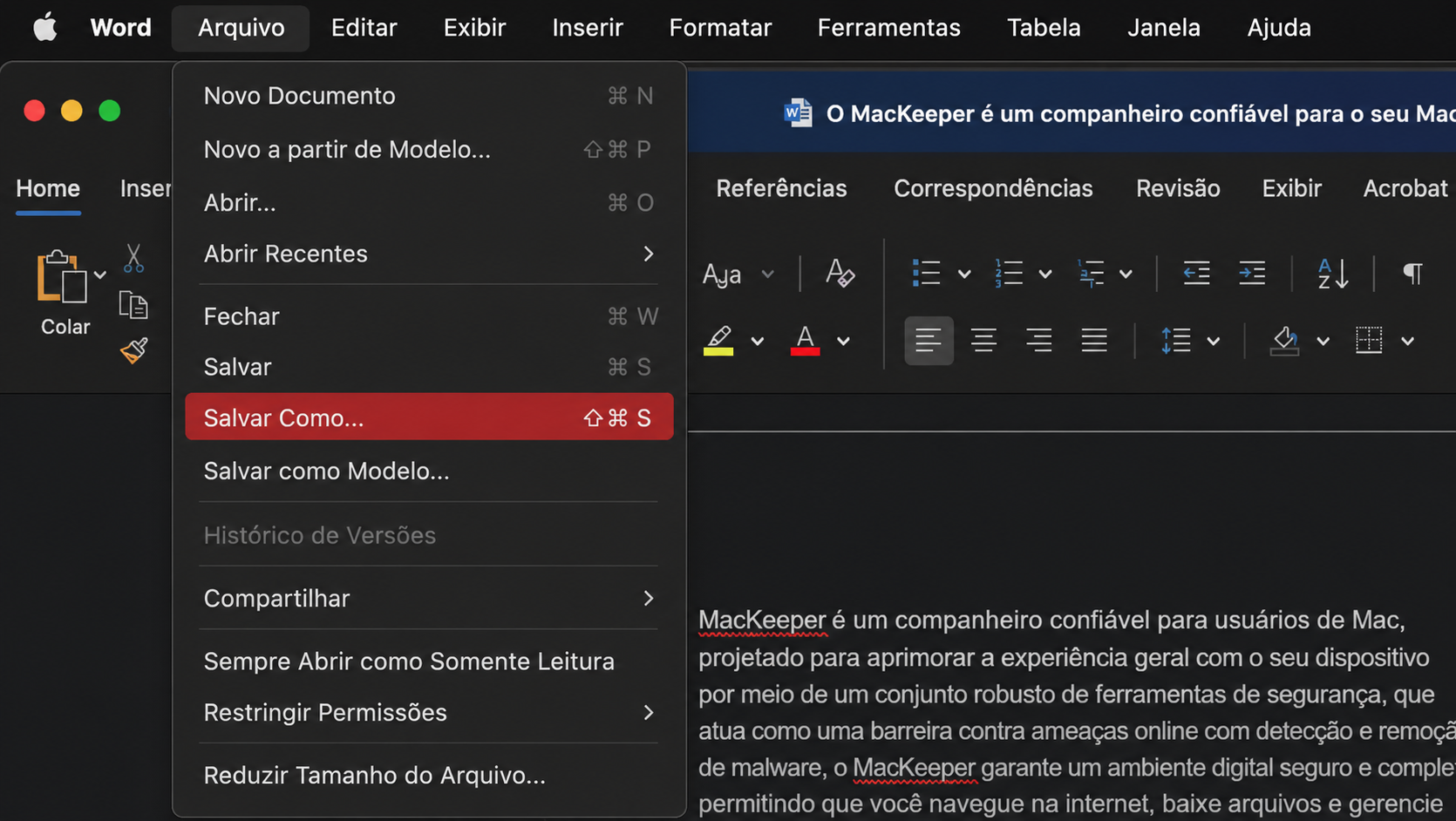1456x821 pixels.
Task: Toggle show paragraph marks (pilcrow)
Action: [1413, 274]
